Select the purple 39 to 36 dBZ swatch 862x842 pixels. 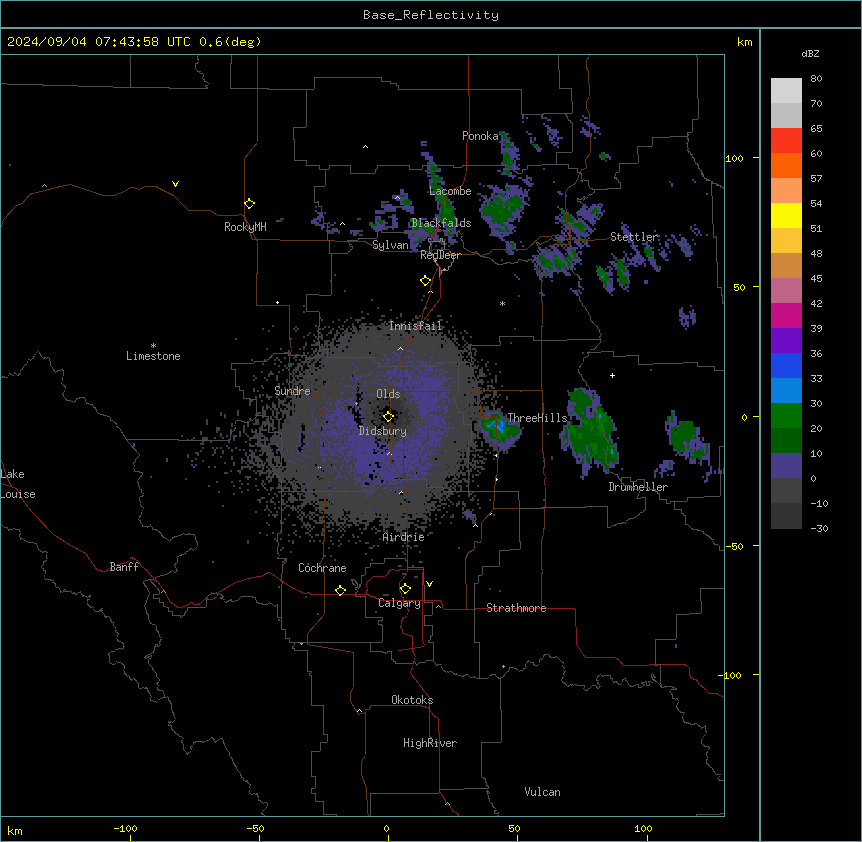[x=786, y=341]
